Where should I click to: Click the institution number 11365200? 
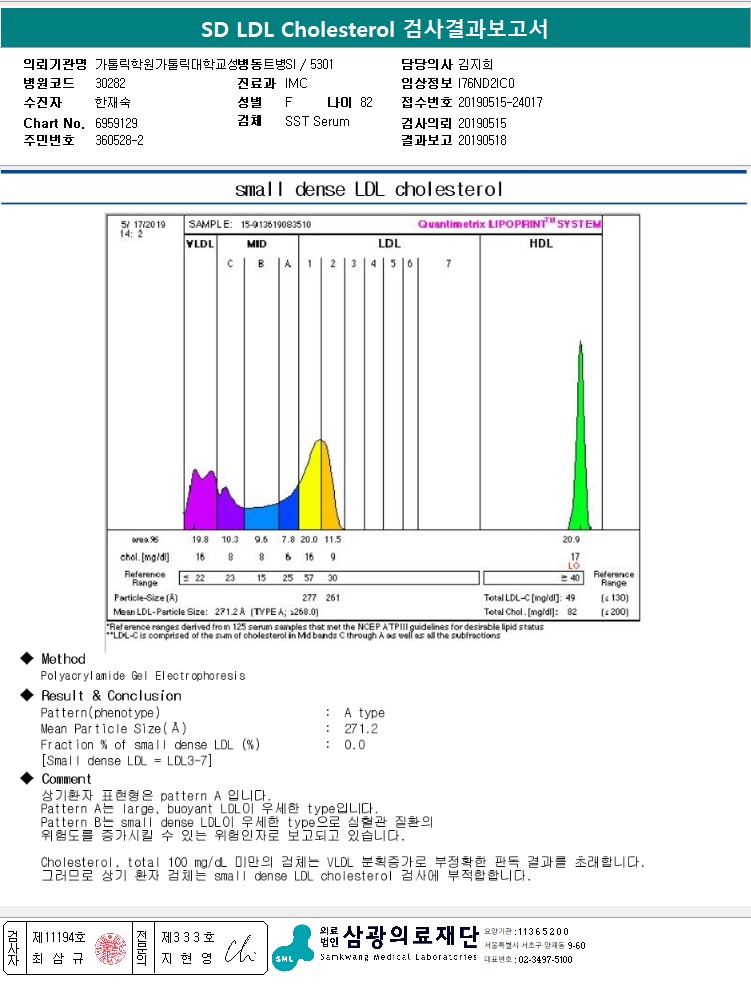543,932
